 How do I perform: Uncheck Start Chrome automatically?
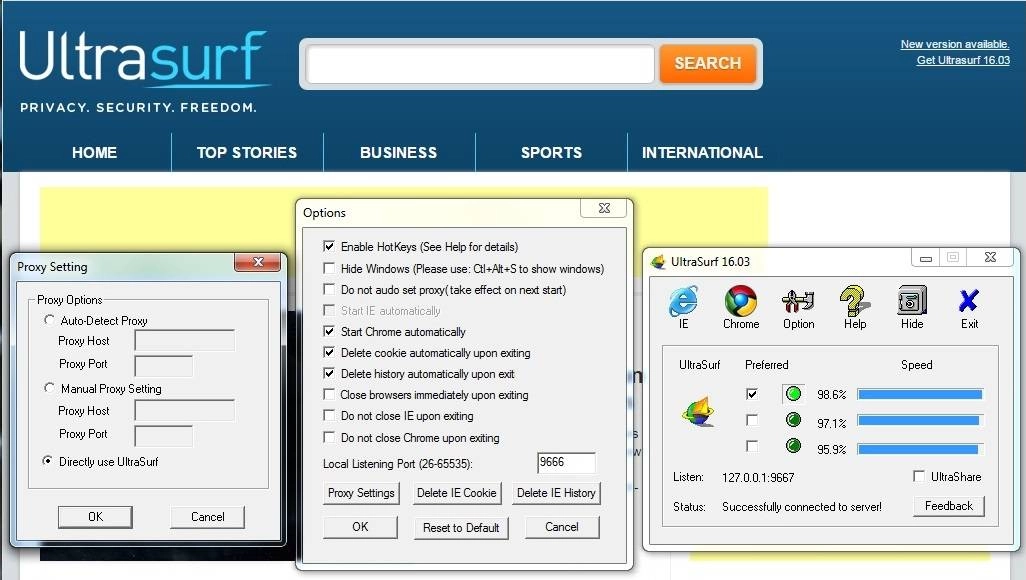[x=329, y=331]
